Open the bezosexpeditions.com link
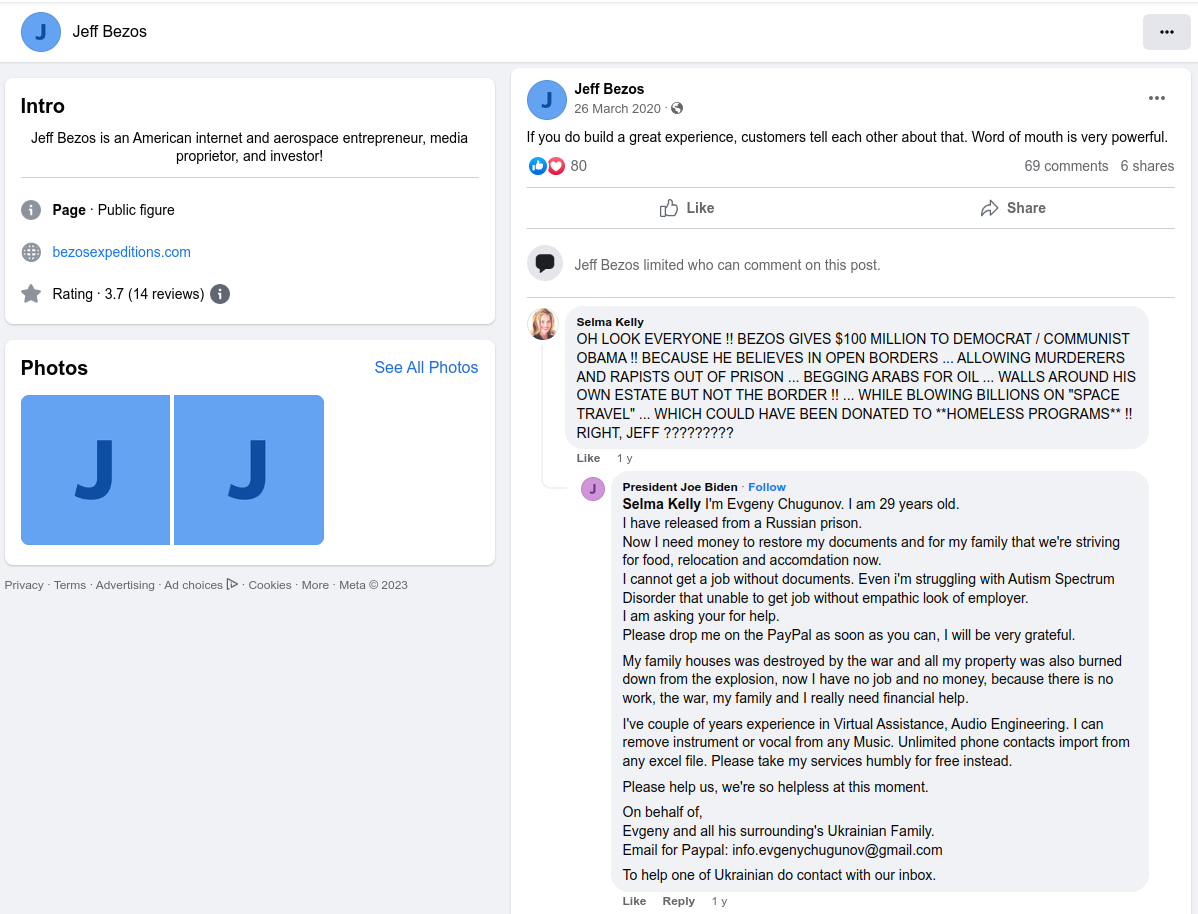 [x=121, y=252]
